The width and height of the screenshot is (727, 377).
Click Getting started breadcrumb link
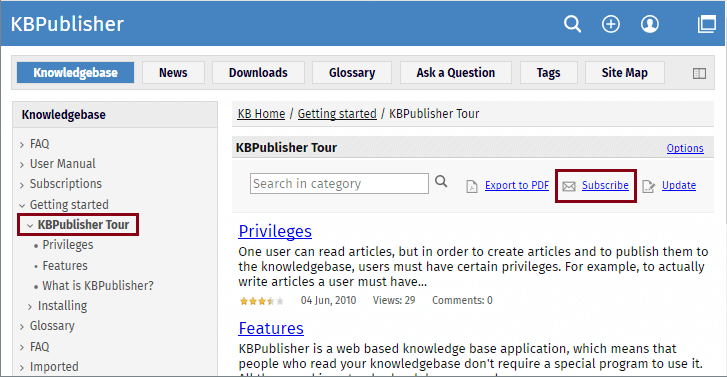(x=337, y=114)
